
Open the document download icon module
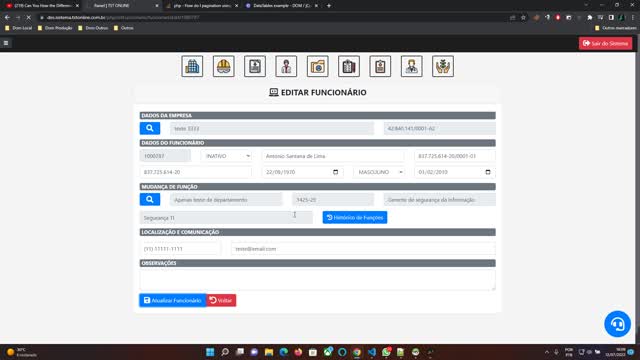pyautogui.click(x=255, y=66)
